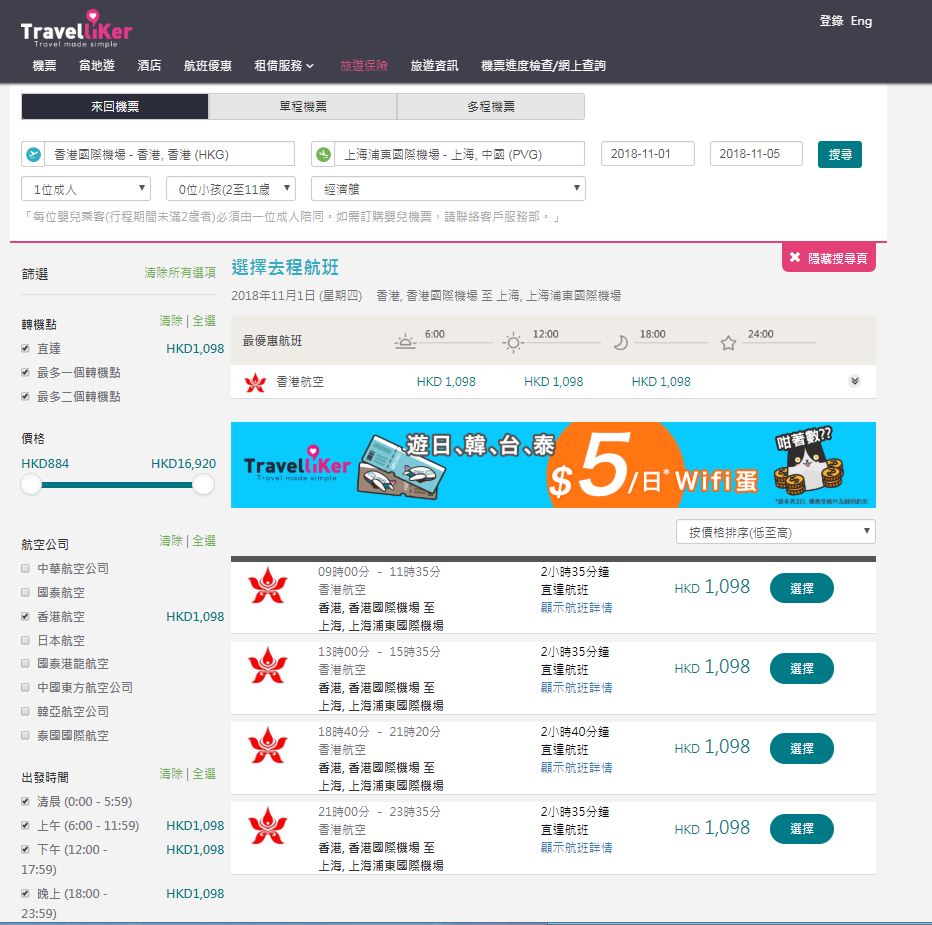Expand the 香港航空 best-fare row chevron
The image size is (932, 925).
tap(855, 381)
